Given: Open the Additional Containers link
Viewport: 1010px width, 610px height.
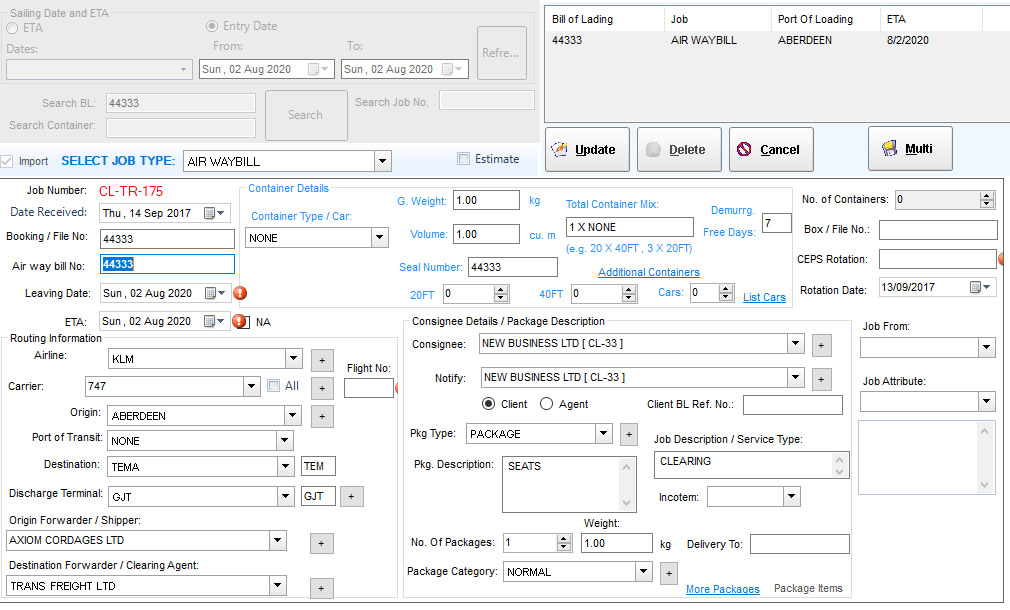Looking at the screenshot, I should (x=648, y=272).
